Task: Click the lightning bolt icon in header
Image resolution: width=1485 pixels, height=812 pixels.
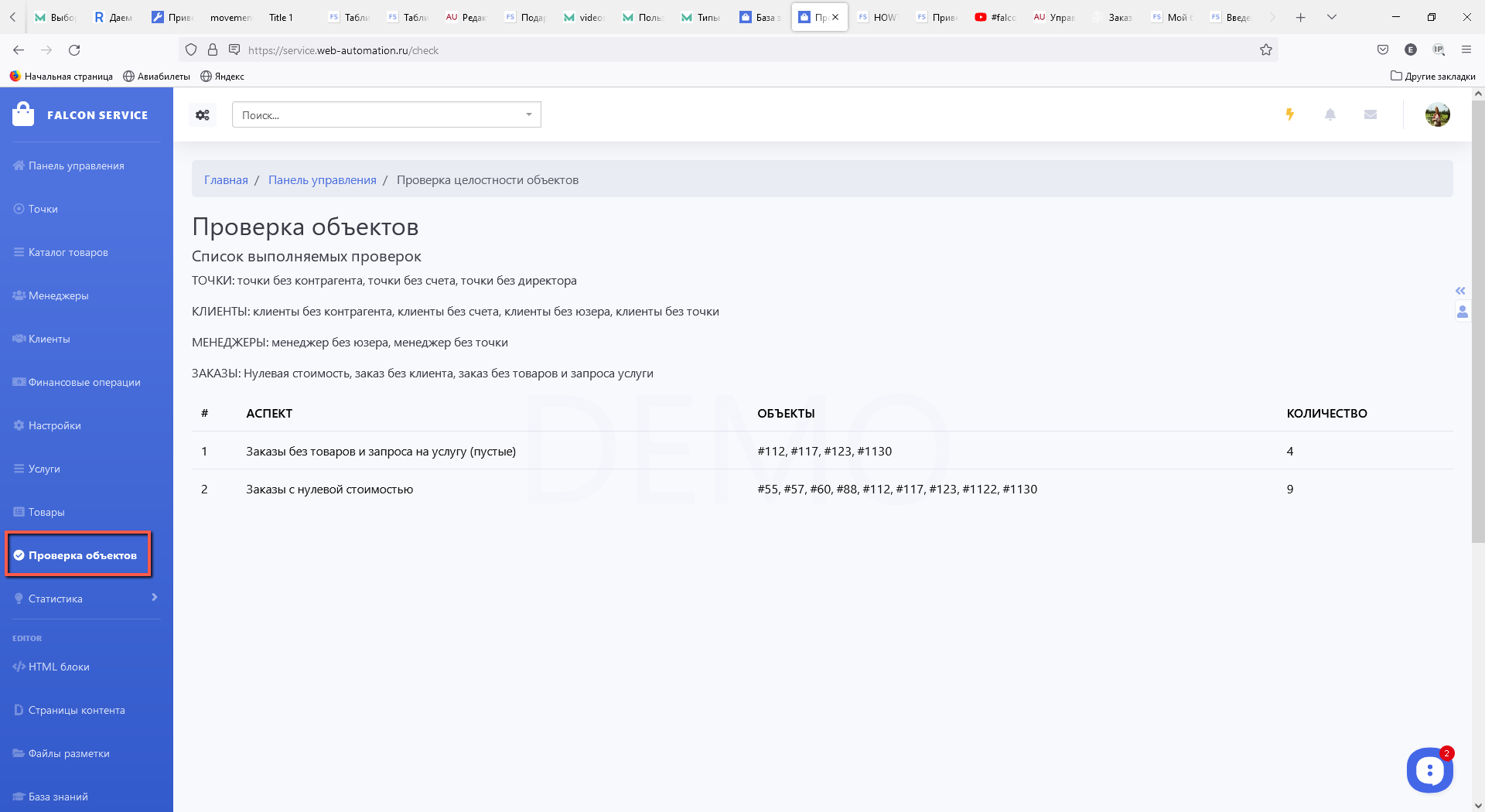Action: (x=1289, y=114)
